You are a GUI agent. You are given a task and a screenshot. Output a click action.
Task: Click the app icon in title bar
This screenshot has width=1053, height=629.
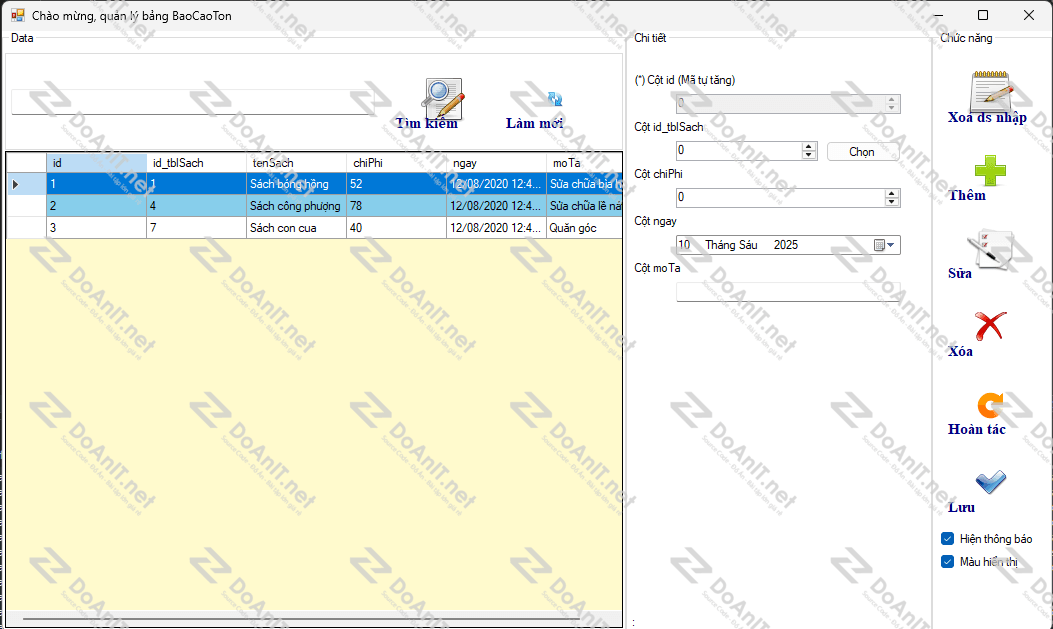pos(17,15)
